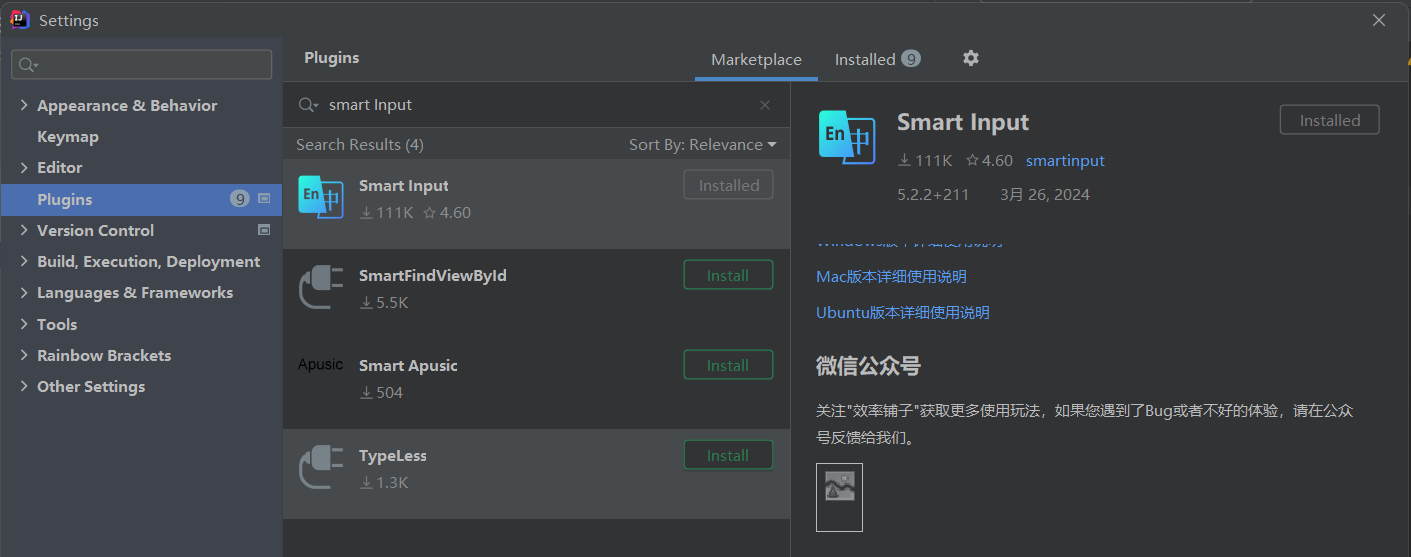The height and width of the screenshot is (557, 1411).
Task: Open the Mac版本详细使用说明 link
Action: coord(891,276)
